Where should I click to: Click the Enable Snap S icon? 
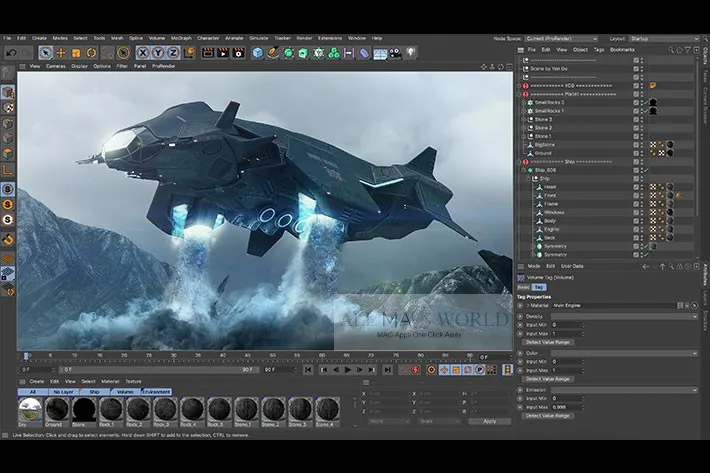8,189
